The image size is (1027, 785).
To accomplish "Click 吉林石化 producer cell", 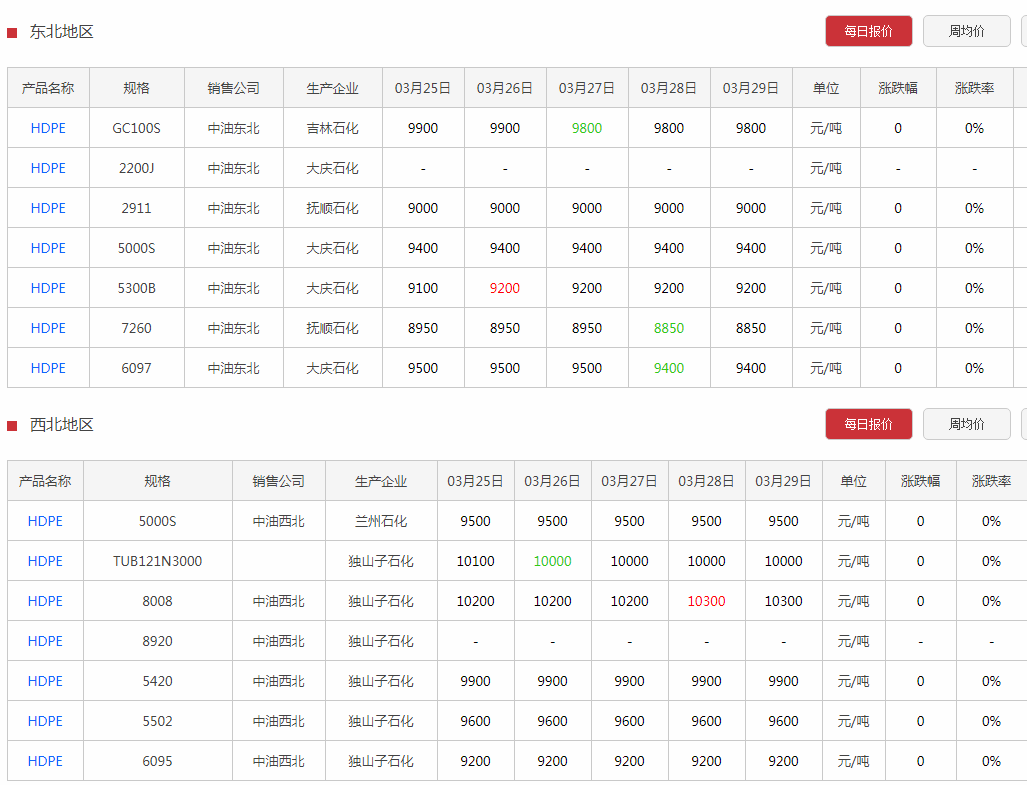I will [333, 128].
